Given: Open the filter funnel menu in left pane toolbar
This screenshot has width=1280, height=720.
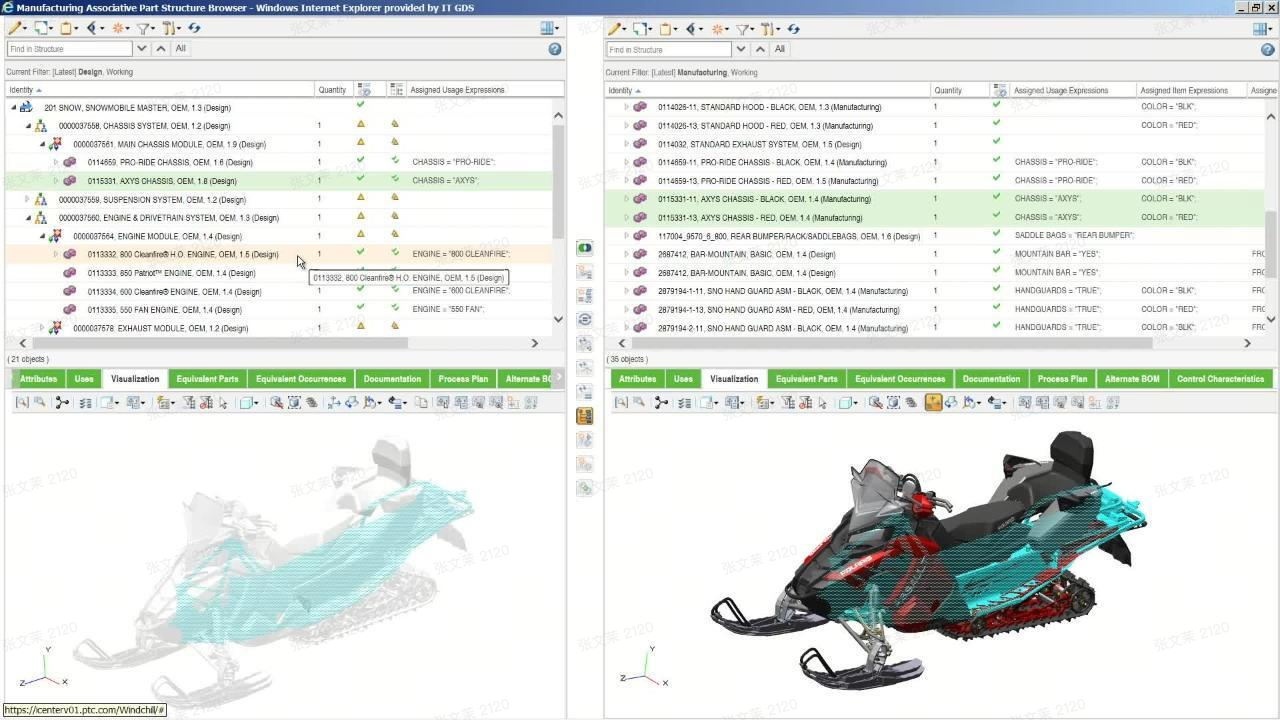Looking at the screenshot, I should tap(144, 28).
